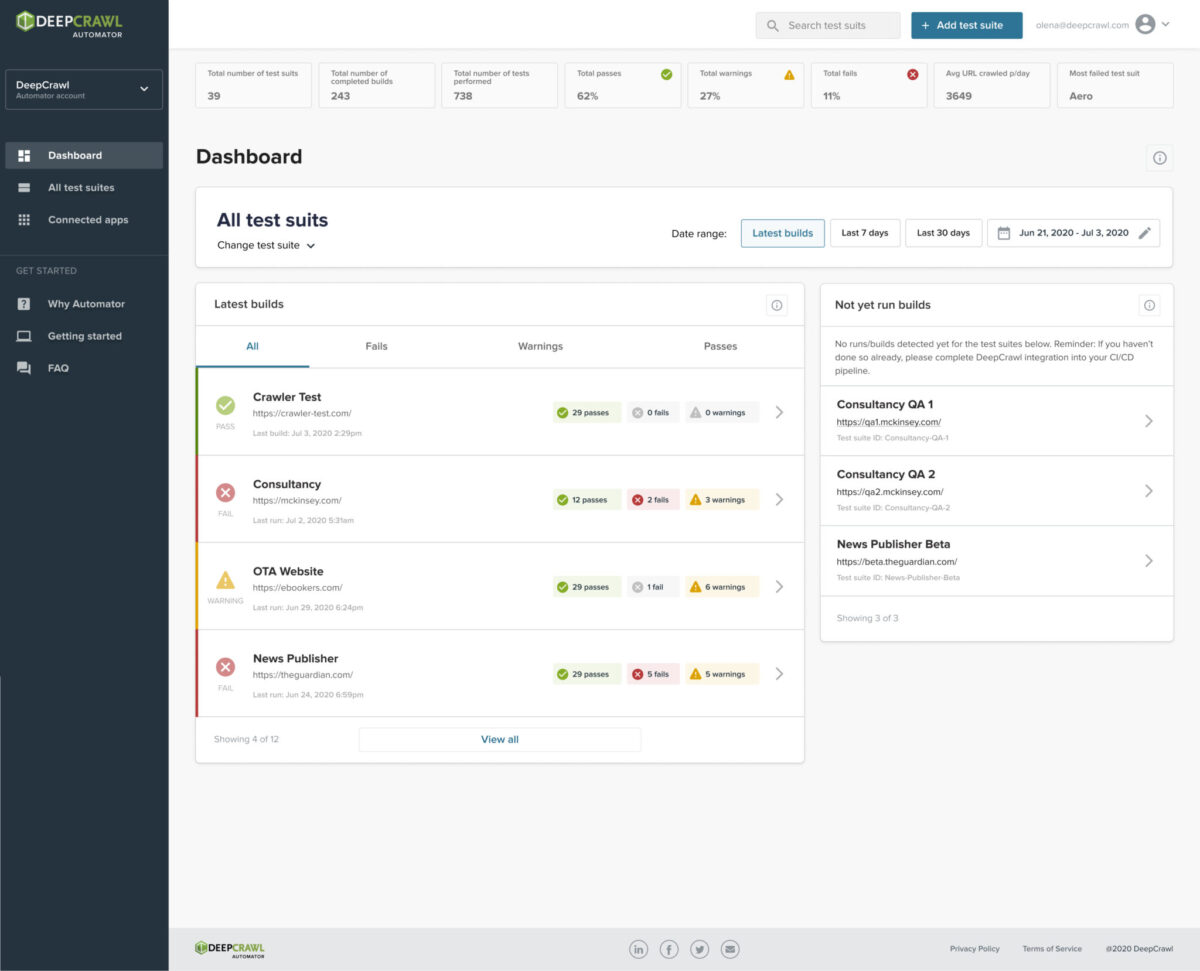
Task: Click the user avatar icon
Action: click(x=1145, y=25)
